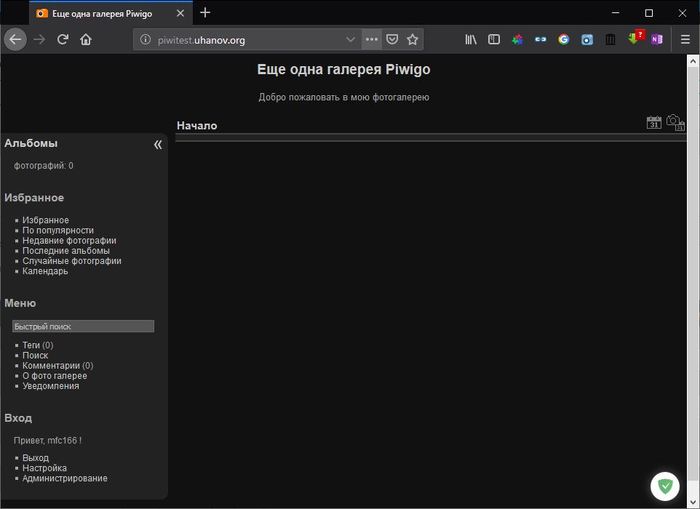This screenshot has width=700, height=509.
Task: Toggle the Firefox sidebar view icon
Action: 494,40
